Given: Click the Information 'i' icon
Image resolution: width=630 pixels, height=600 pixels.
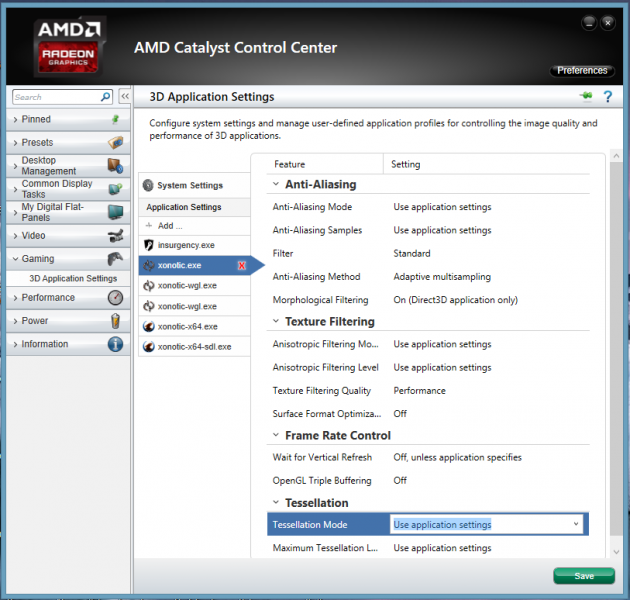Looking at the screenshot, I should pos(115,344).
